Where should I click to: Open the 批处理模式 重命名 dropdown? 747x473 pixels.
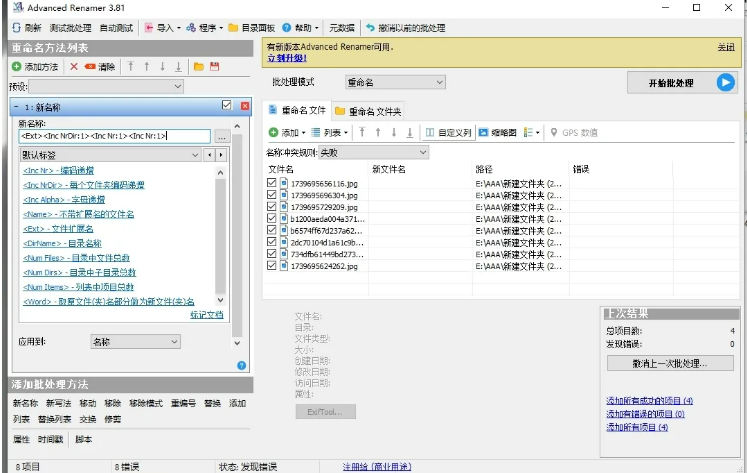pos(395,82)
